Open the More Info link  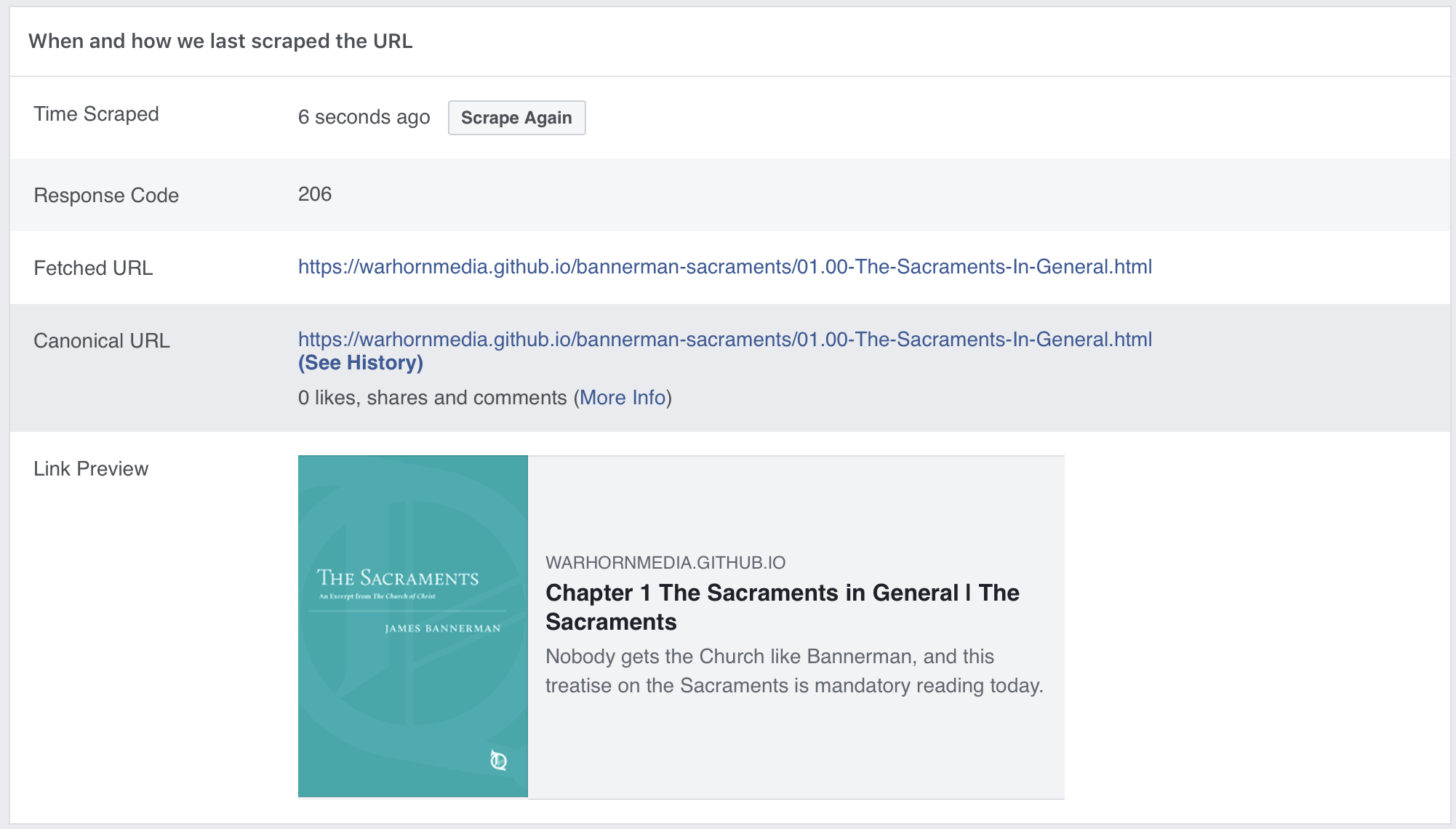point(623,398)
